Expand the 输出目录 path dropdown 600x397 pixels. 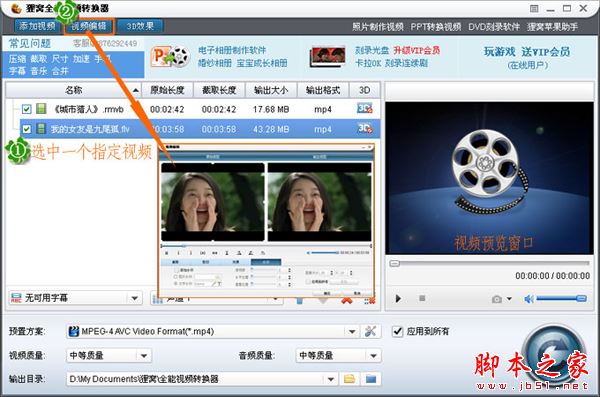click(x=331, y=379)
